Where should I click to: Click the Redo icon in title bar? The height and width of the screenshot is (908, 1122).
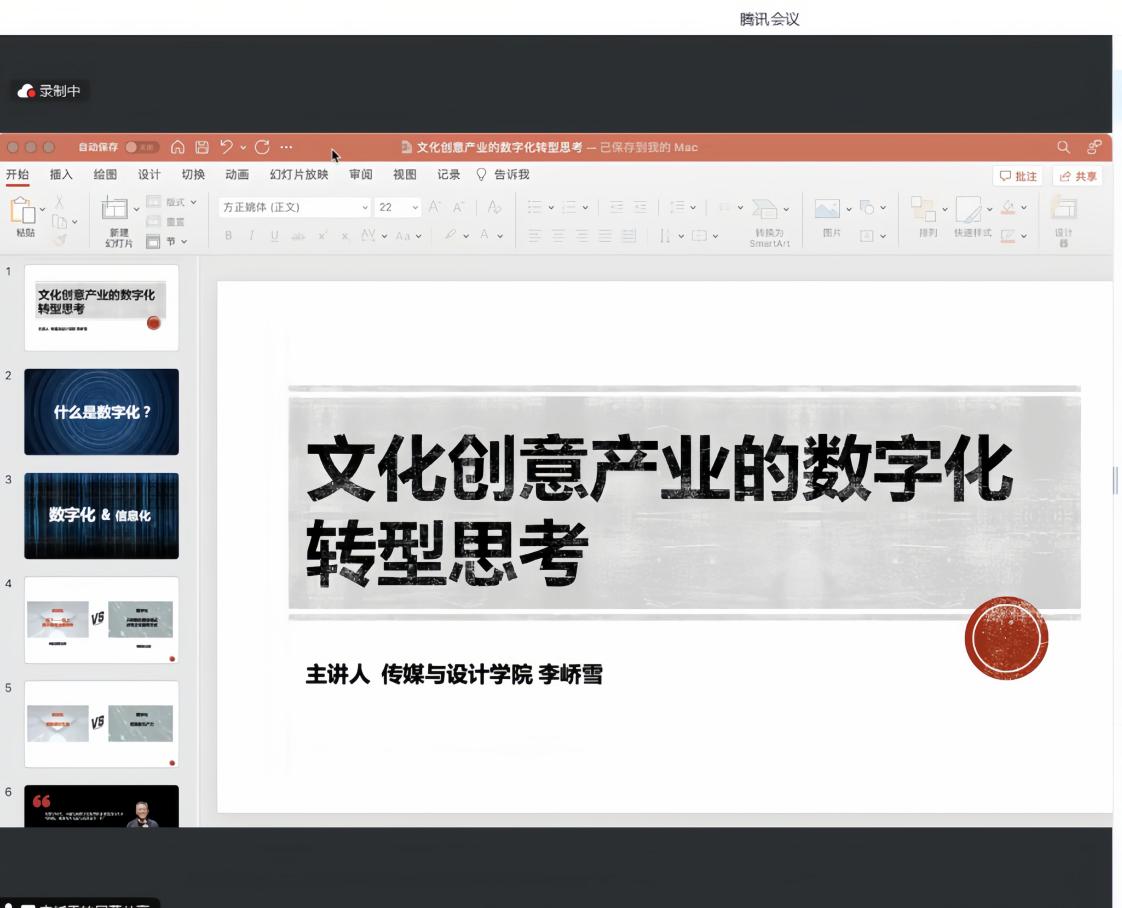point(262,148)
